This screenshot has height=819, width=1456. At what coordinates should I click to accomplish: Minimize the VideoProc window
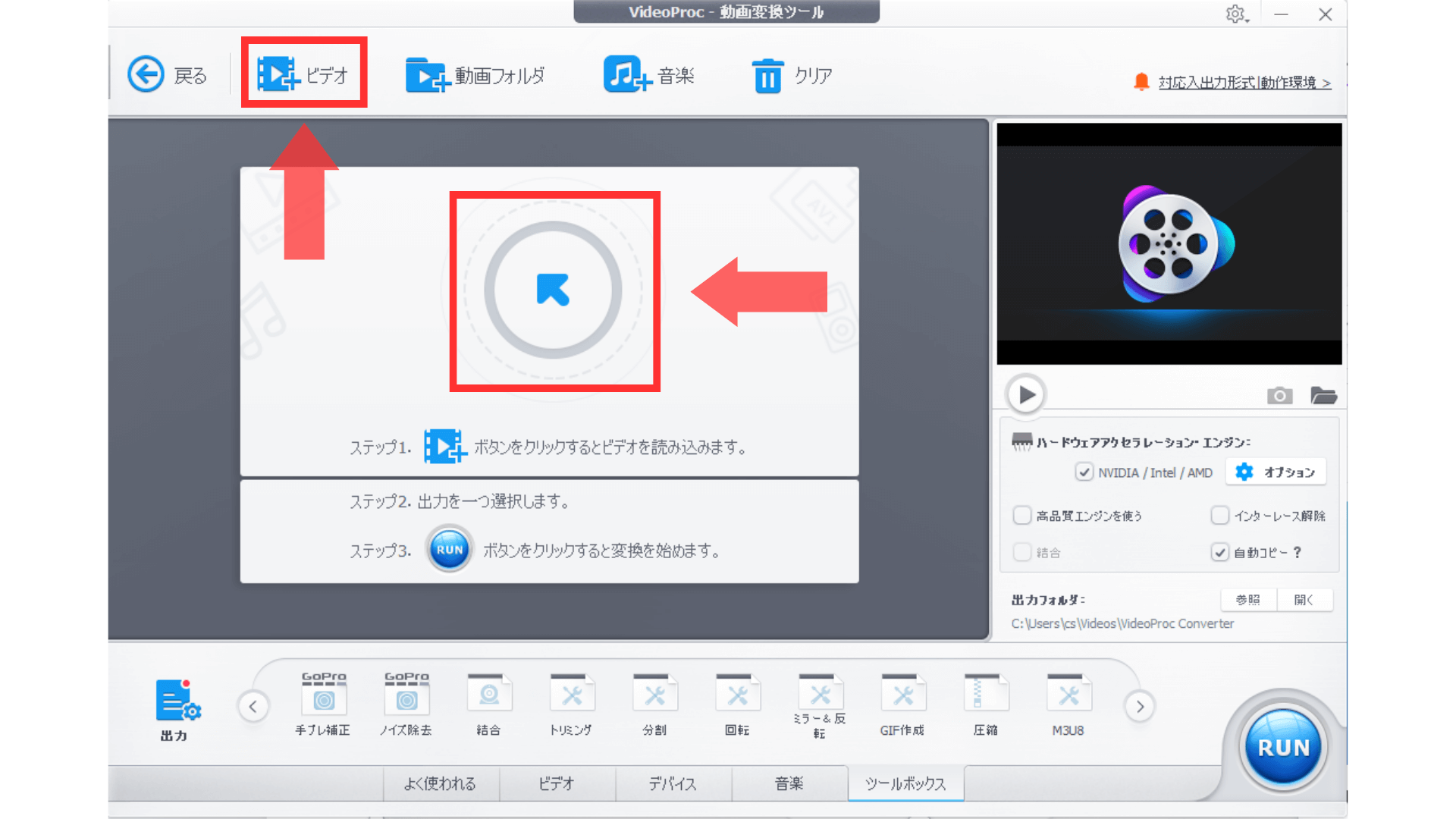pyautogui.click(x=1281, y=14)
